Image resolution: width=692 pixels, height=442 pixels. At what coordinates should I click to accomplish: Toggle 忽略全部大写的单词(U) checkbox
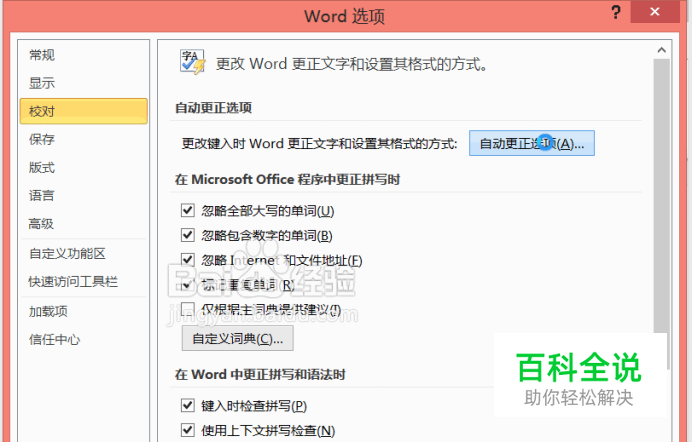[x=188, y=210]
